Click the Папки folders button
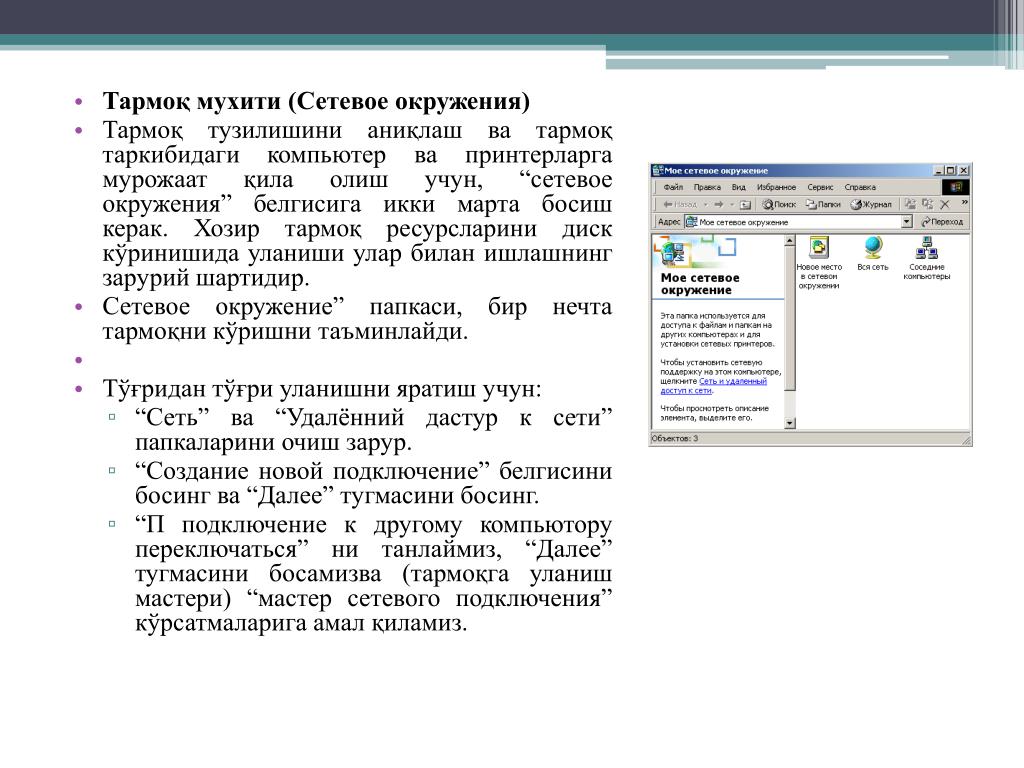 [x=823, y=204]
